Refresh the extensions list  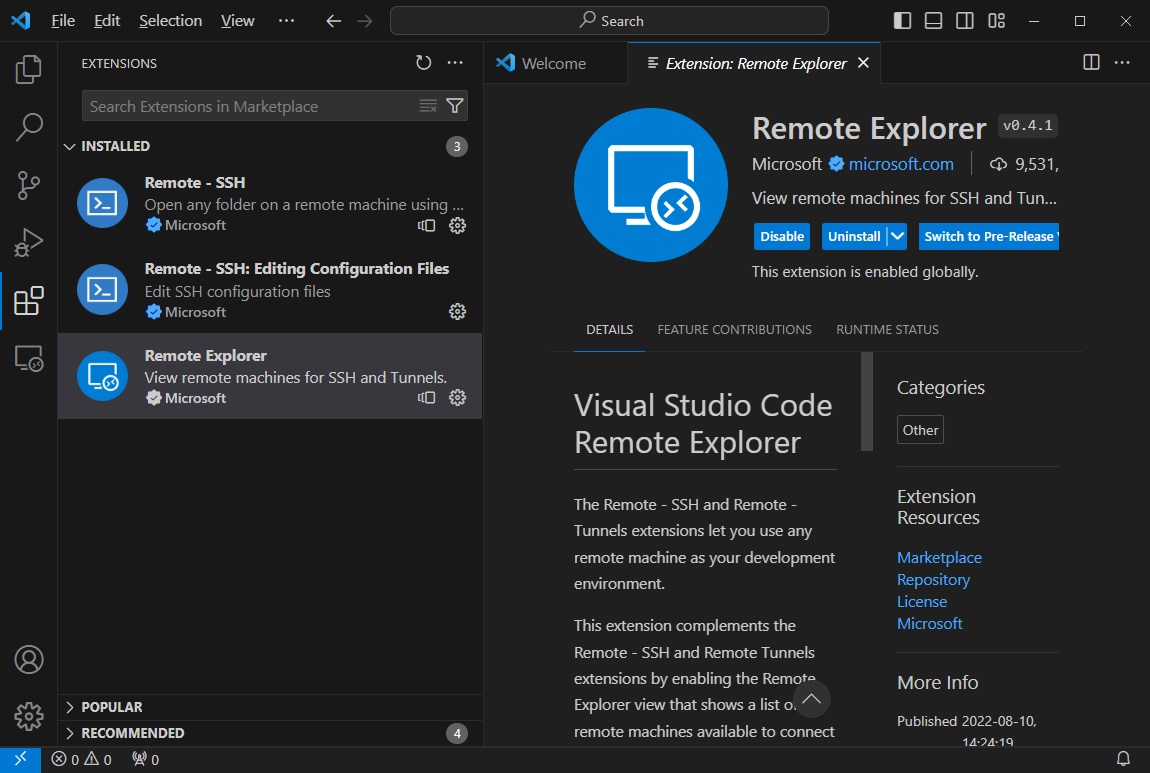point(423,62)
